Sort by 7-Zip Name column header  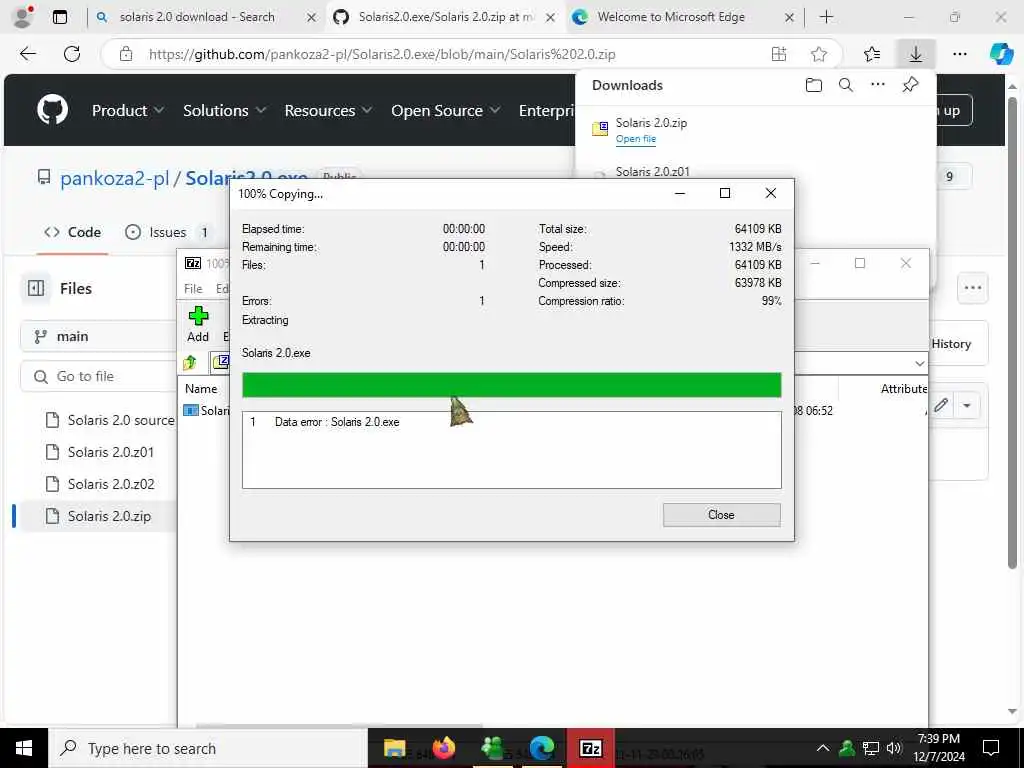201,389
